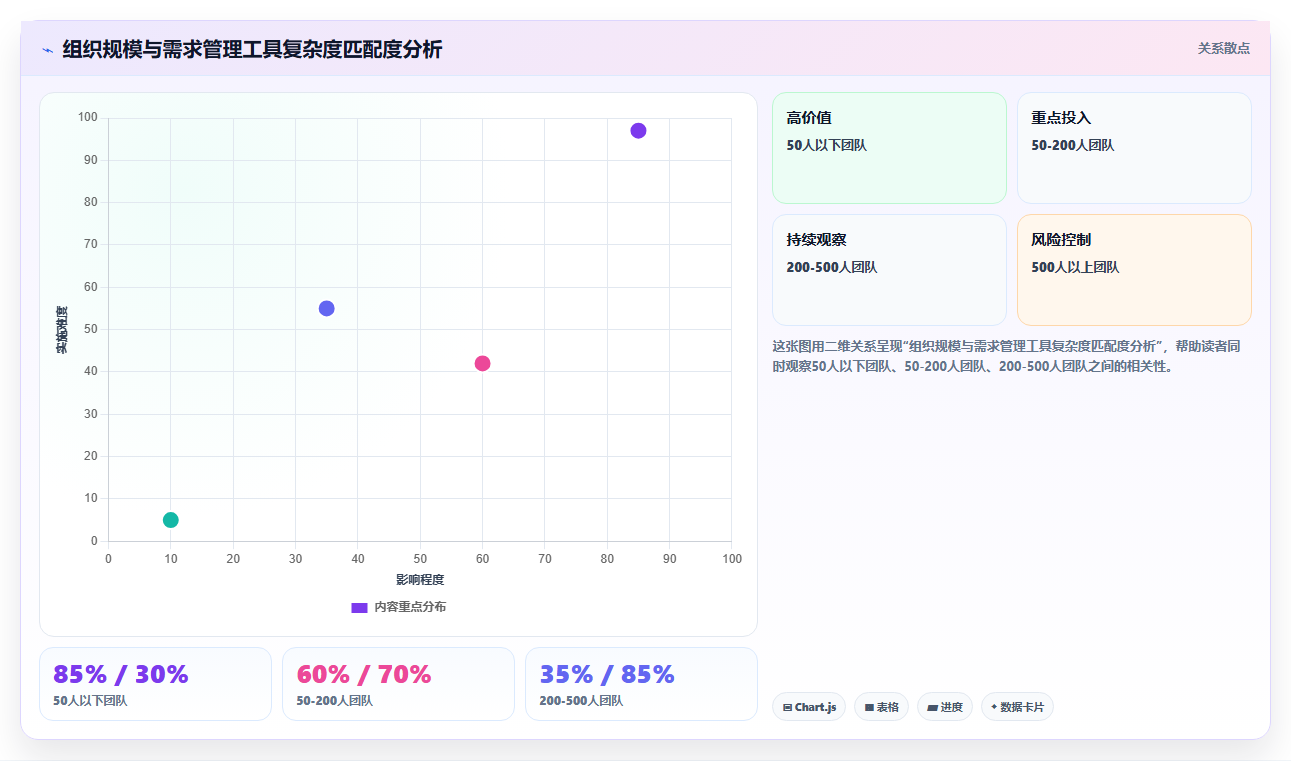Click the chart title 组织规模与需求管理工具复杂度匹配度分析
The height and width of the screenshot is (761, 1291).
pos(252,49)
